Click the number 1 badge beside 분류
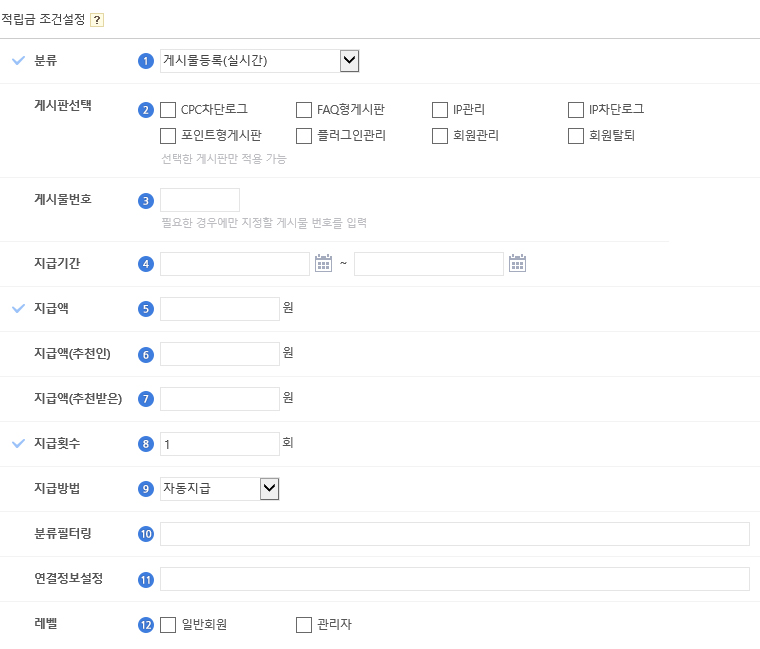The image size is (760, 649). [x=146, y=61]
